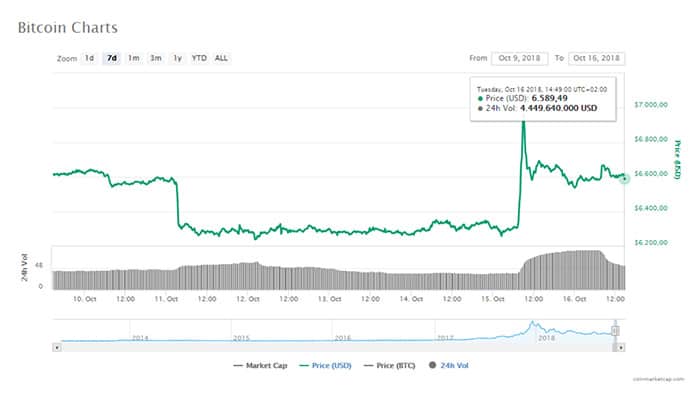700x399 pixels.
Task: Select the 1y zoom range
Action: point(177,58)
